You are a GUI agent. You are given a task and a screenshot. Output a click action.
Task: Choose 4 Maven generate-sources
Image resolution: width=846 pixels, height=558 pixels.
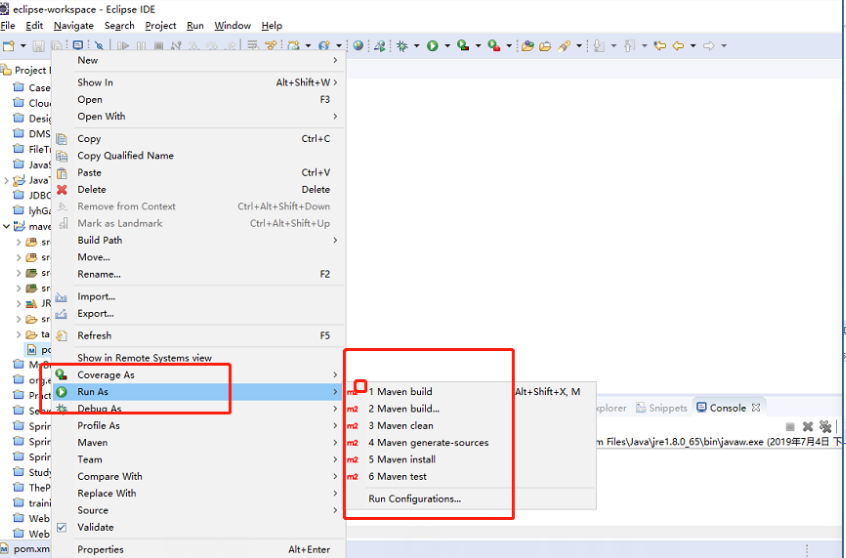coord(470,443)
